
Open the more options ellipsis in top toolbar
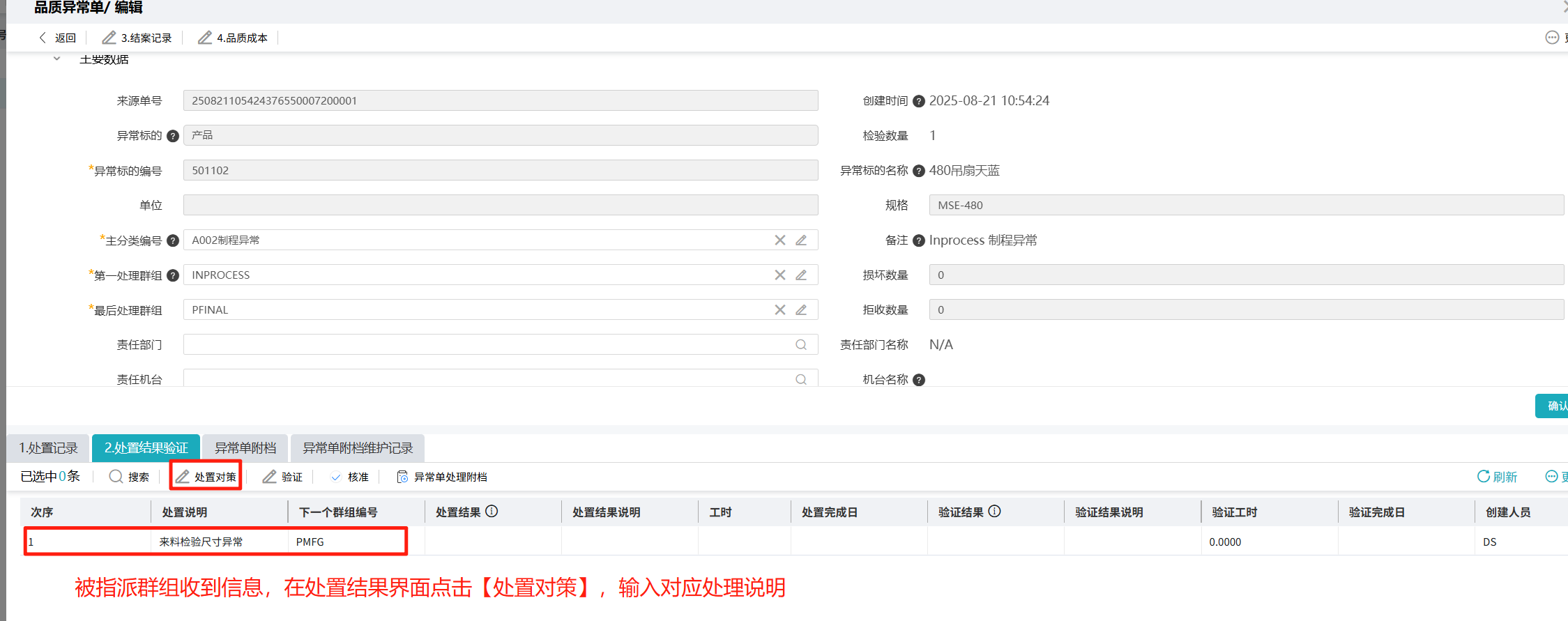pos(1552,38)
